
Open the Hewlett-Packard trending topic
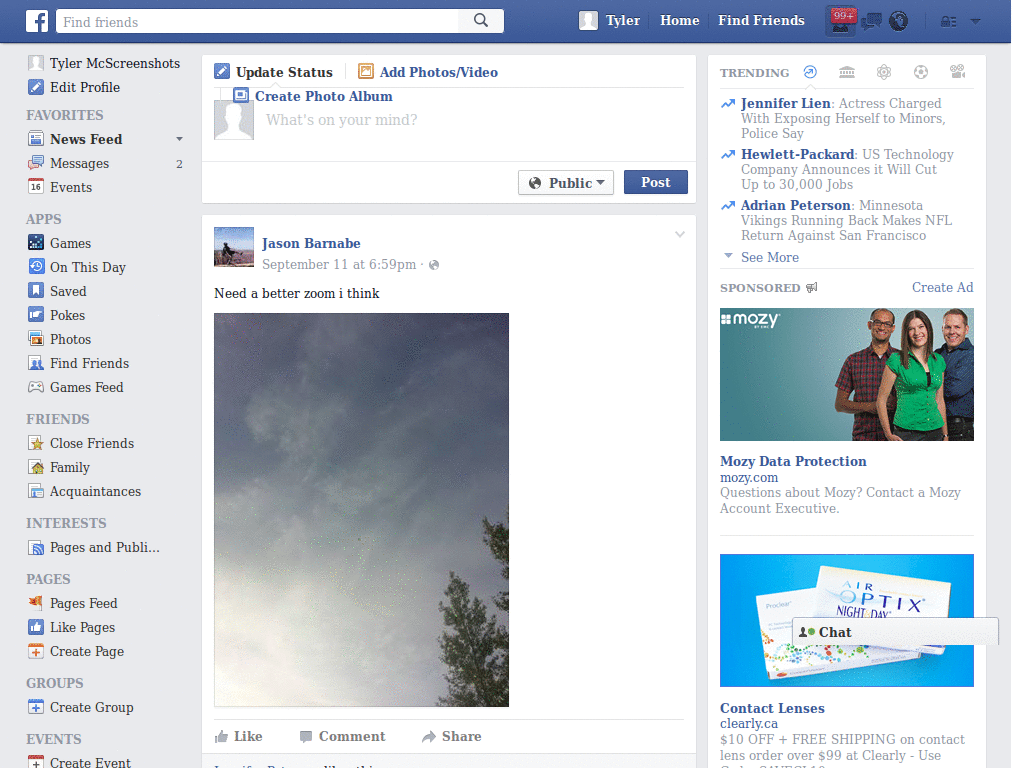tap(797, 154)
